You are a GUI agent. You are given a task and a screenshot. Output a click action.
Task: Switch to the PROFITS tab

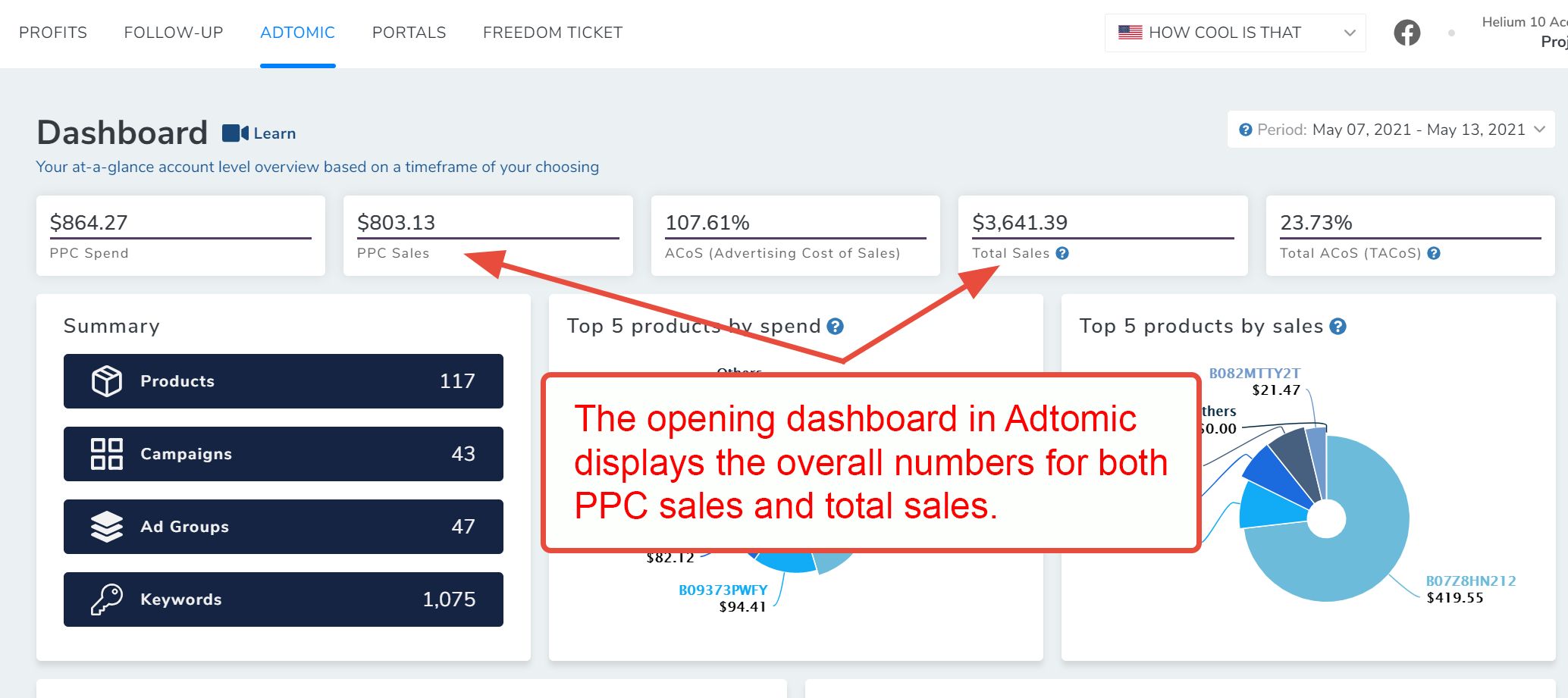[x=53, y=32]
